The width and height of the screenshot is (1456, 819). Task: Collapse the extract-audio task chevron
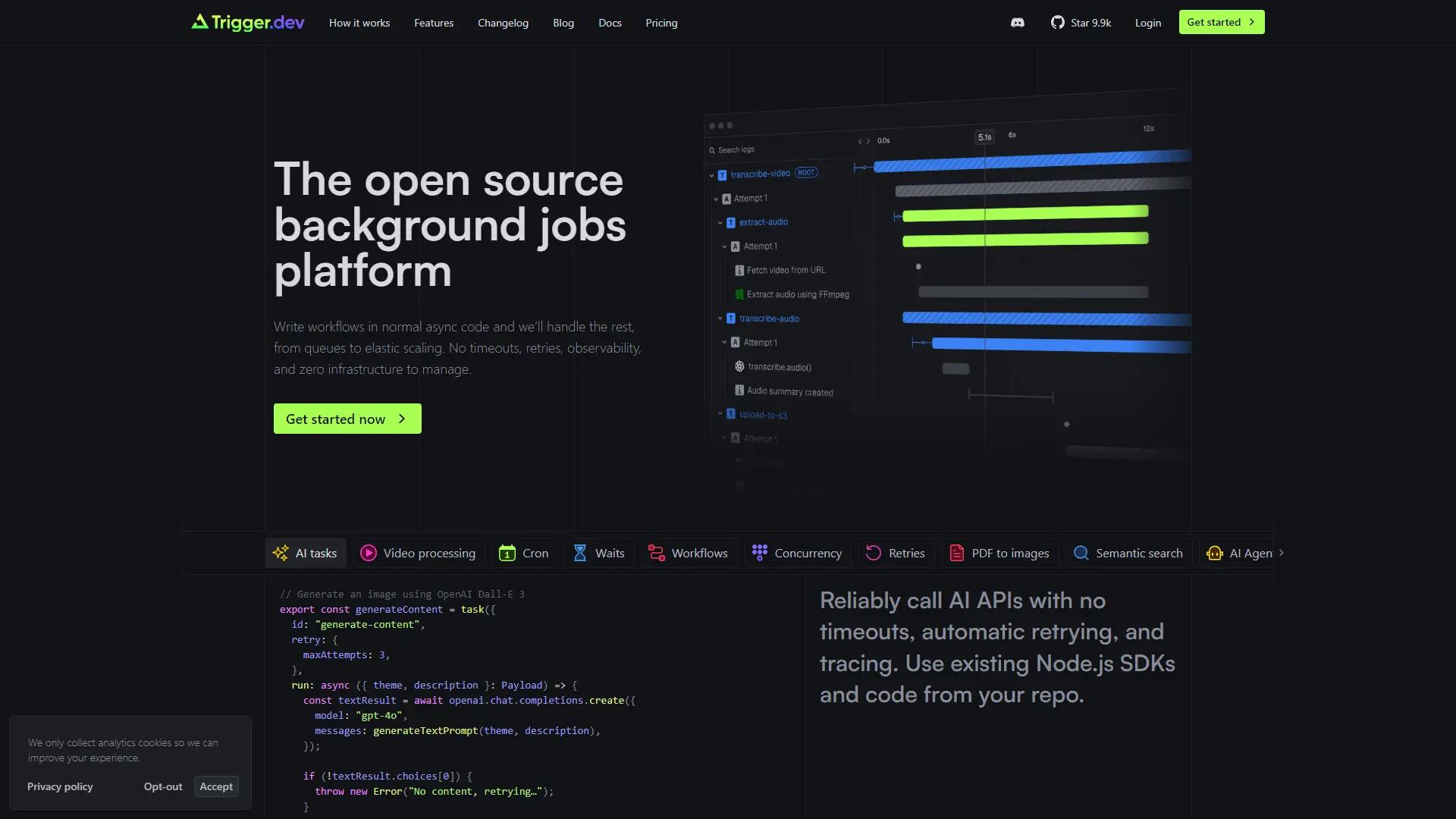tap(720, 223)
